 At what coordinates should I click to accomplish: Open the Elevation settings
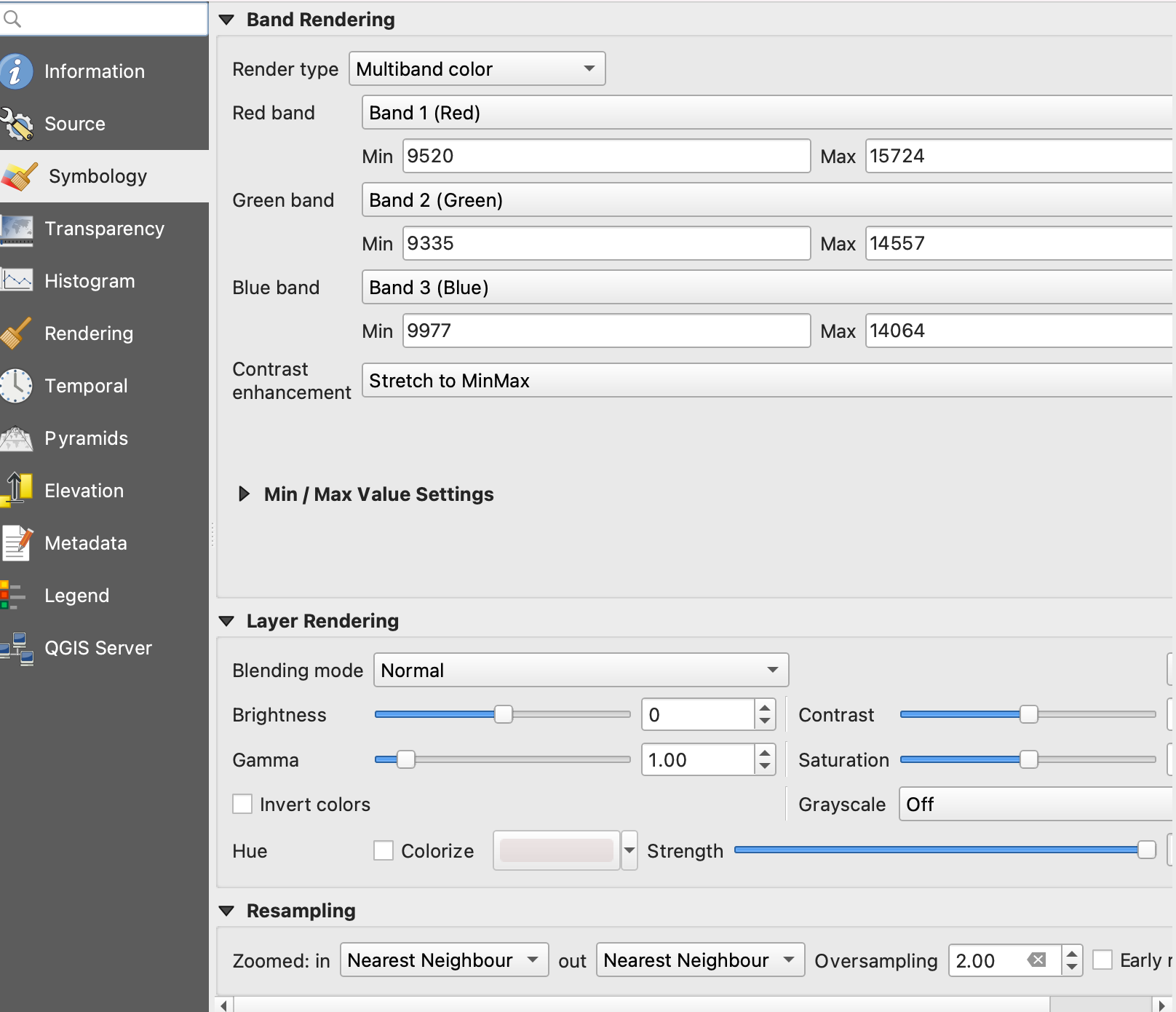pyautogui.click(x=84, y=490)
